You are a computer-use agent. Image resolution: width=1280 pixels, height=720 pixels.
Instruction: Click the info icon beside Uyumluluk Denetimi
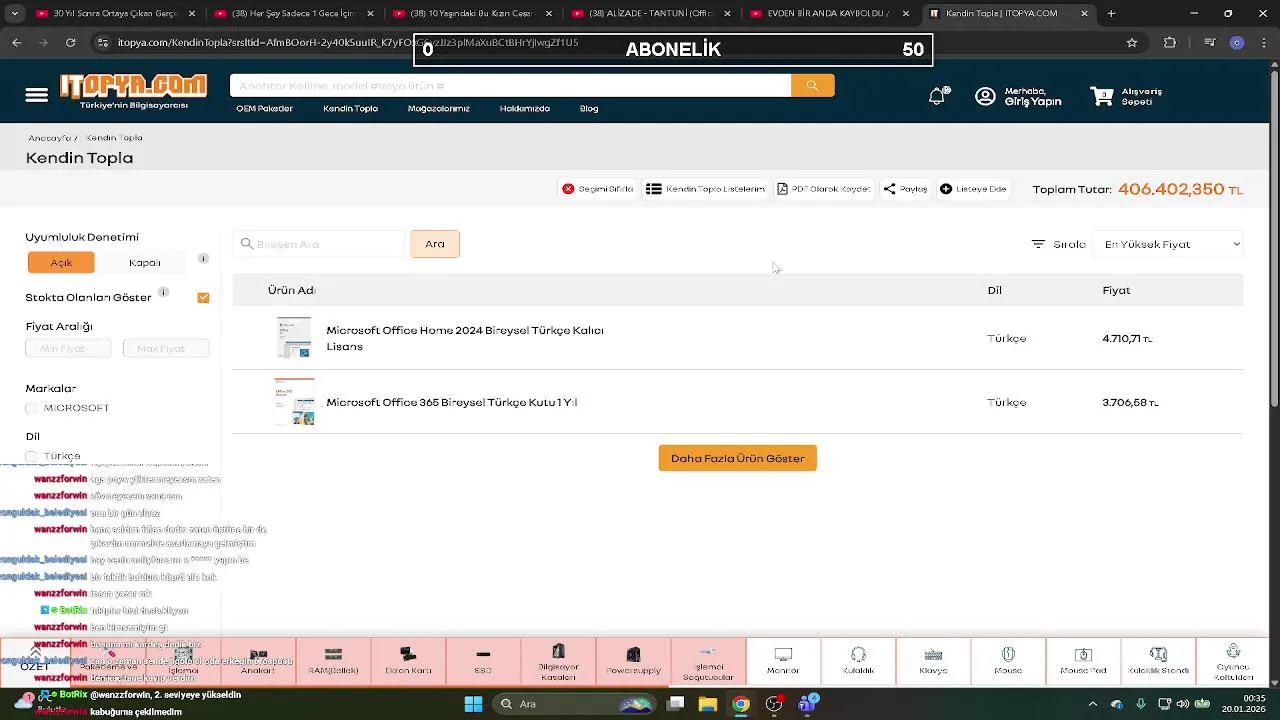(203, 258)
